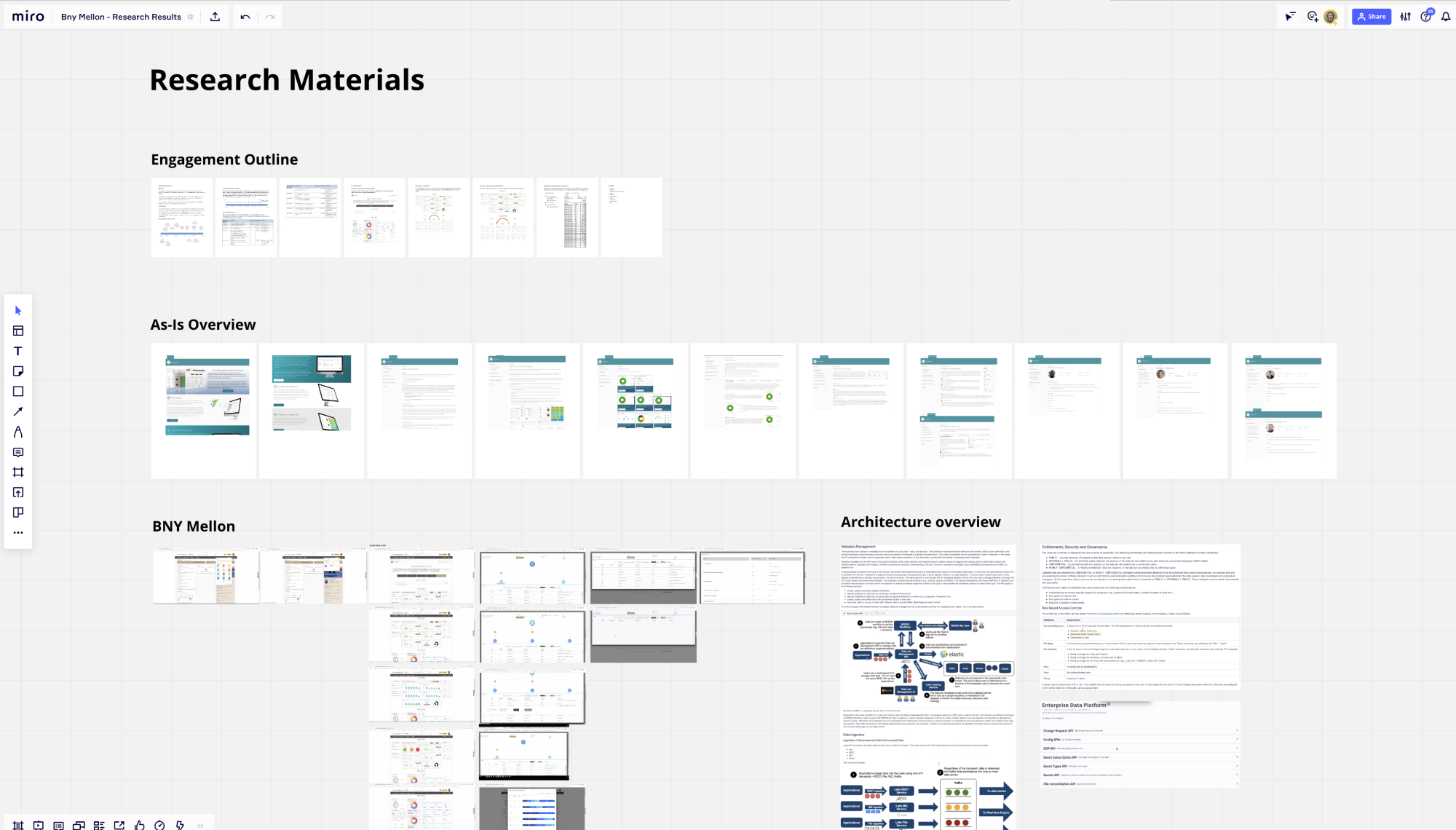This screenshot has width=1456, height=830.
Task: Expand File reconciliation API row chevron
Action: [x=1237, y=783]
